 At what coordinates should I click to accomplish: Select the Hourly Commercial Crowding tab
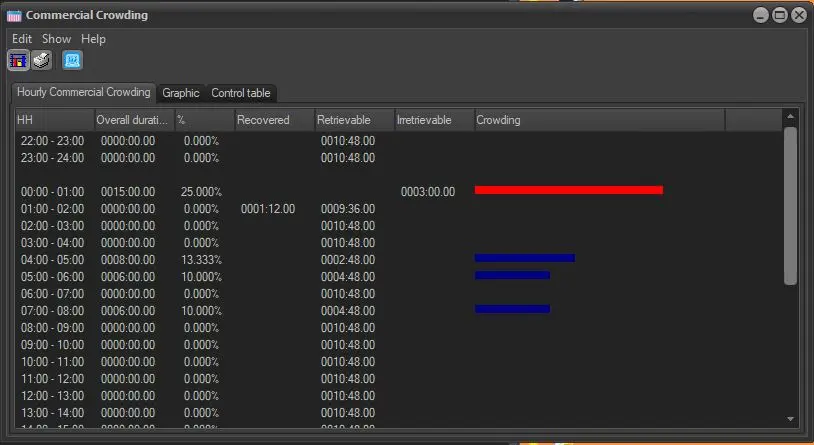click(84, 92)
